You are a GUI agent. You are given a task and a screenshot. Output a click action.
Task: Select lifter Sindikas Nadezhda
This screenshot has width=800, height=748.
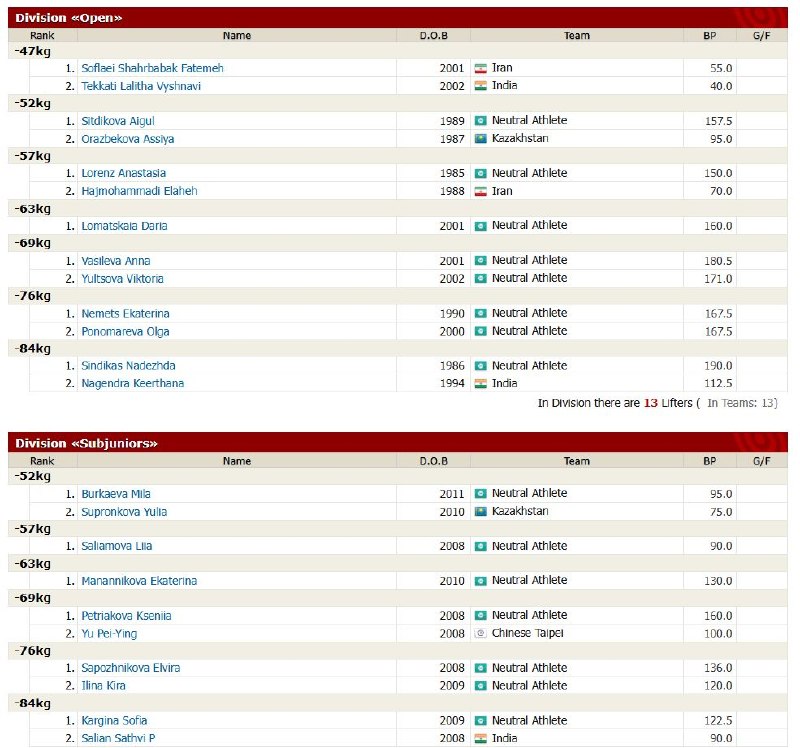coord(129,366)
